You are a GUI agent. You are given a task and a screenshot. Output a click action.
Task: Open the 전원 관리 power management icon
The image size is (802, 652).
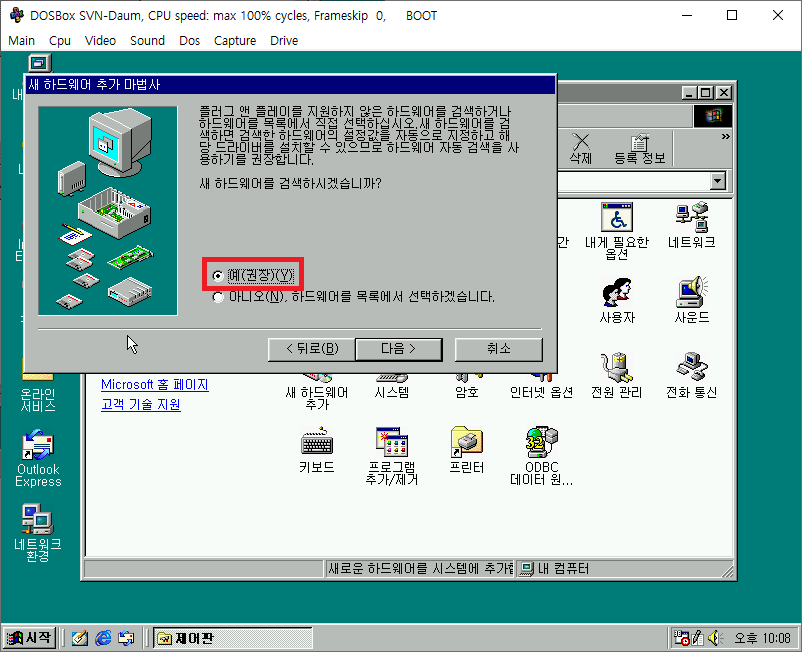coord(617,375)
